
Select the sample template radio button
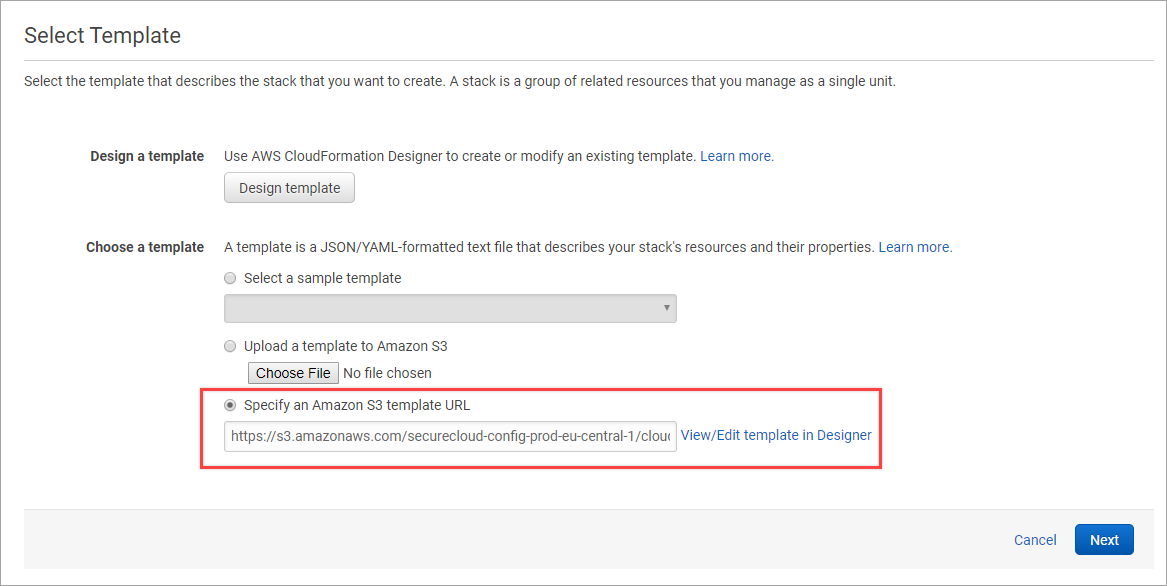click(231, 278)
